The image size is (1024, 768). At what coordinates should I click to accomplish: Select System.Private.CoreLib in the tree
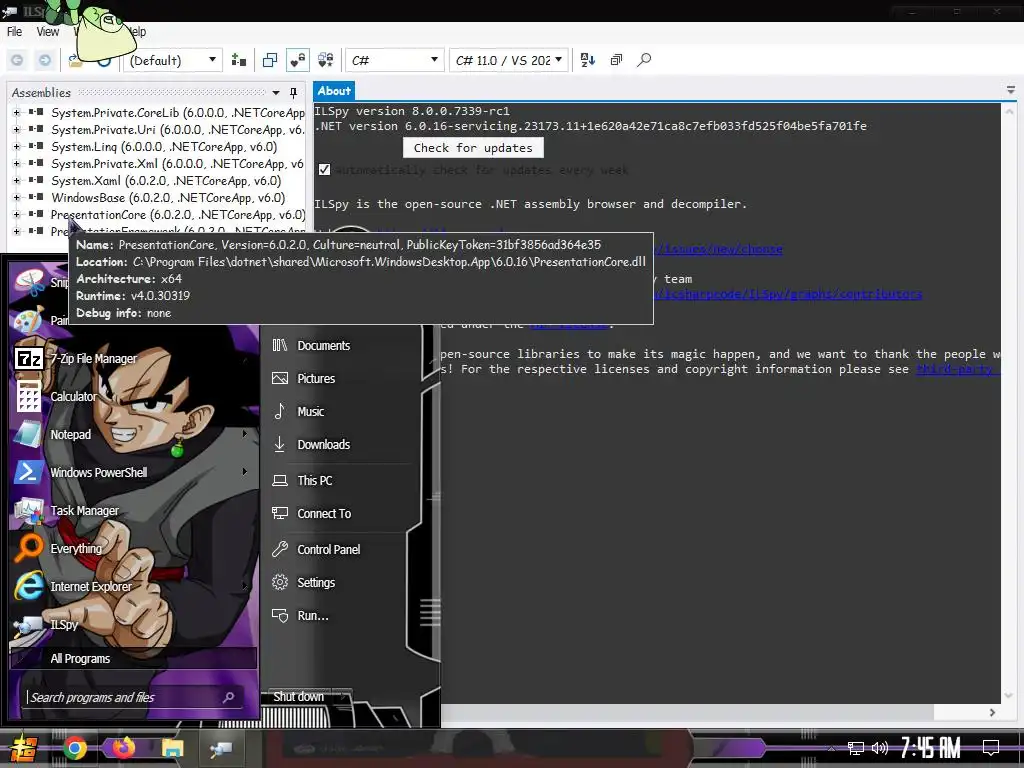pyautogui.click(x=178, y=112)
